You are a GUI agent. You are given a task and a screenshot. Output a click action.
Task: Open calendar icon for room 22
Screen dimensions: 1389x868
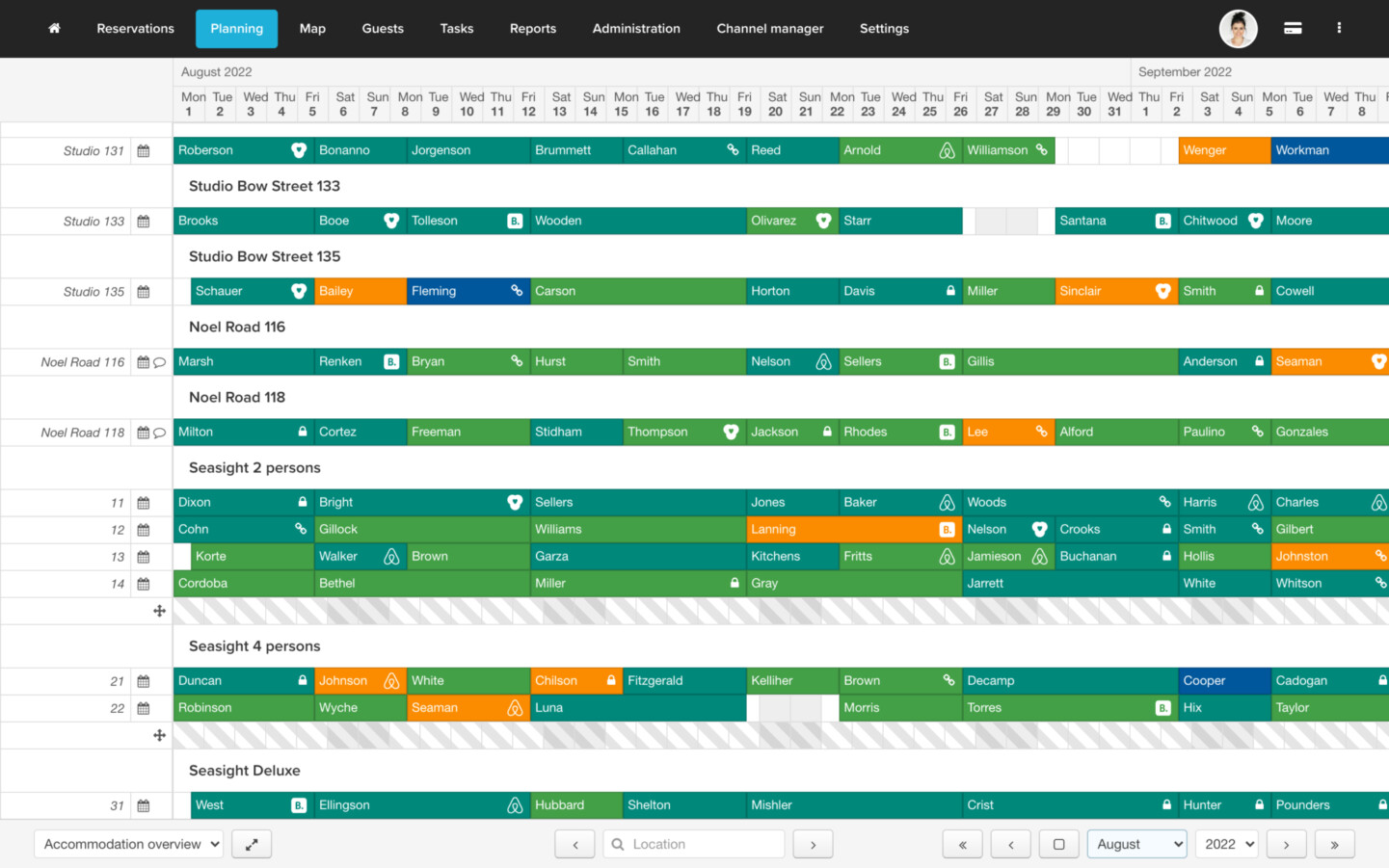144,708
